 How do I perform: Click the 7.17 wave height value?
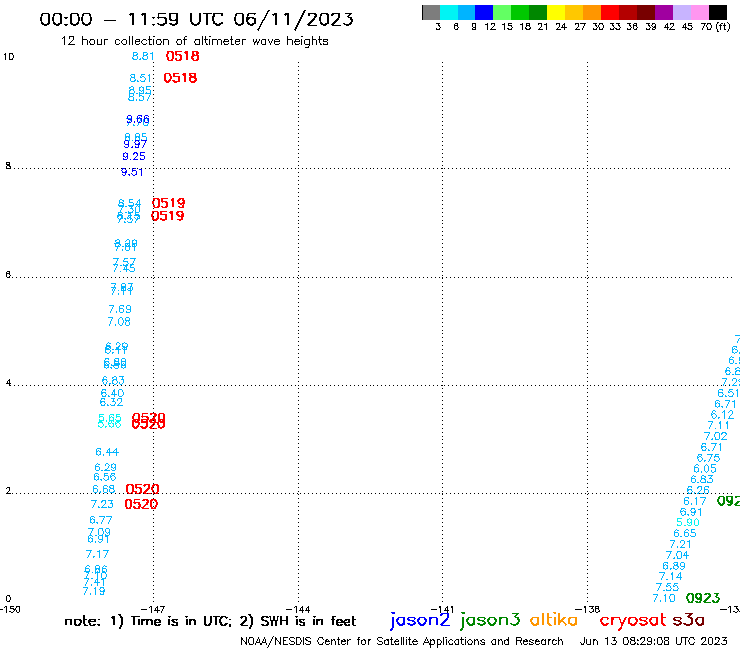pos(97,554)
